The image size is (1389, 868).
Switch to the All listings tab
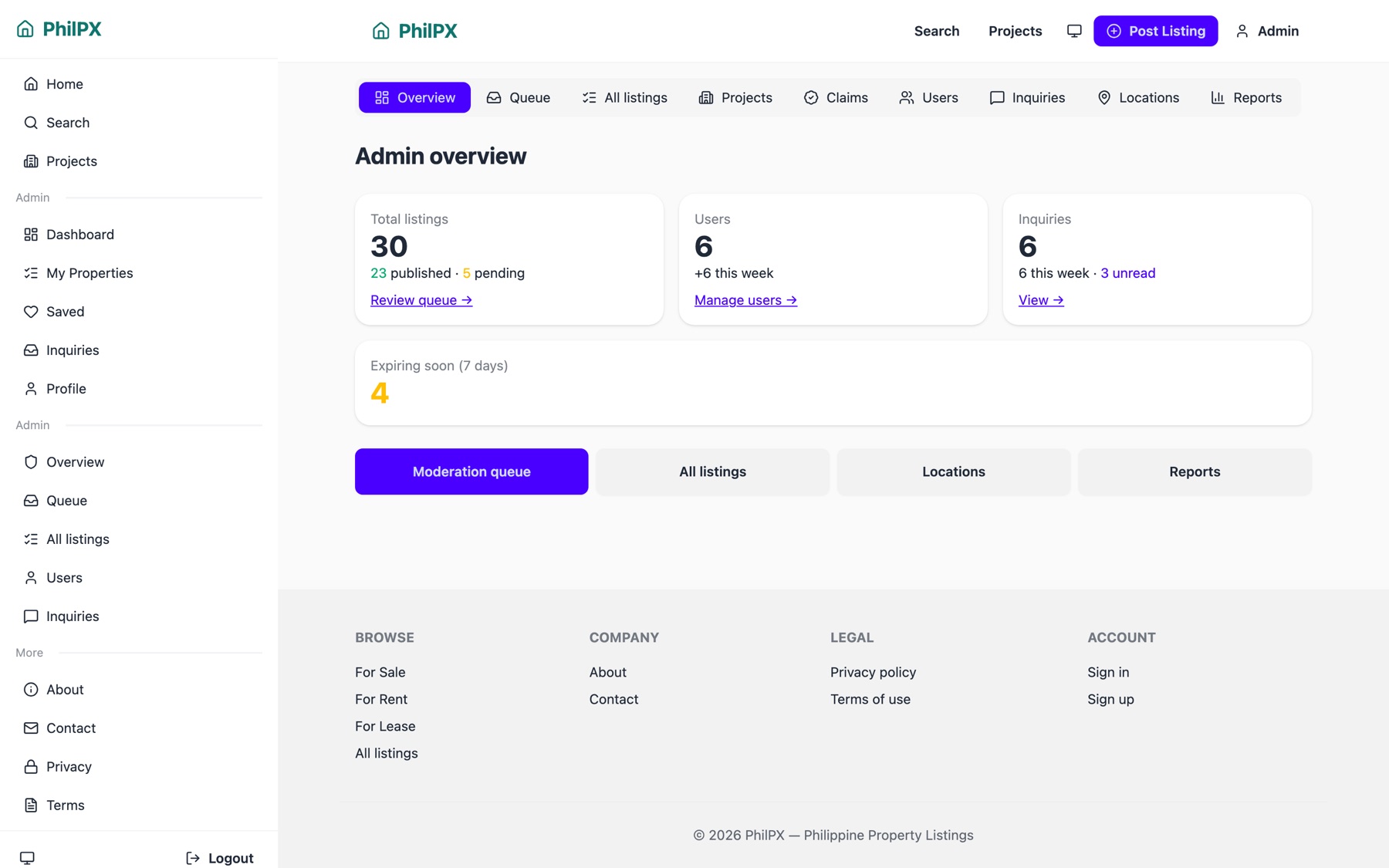pyautogui.click(x=624, y=98)
